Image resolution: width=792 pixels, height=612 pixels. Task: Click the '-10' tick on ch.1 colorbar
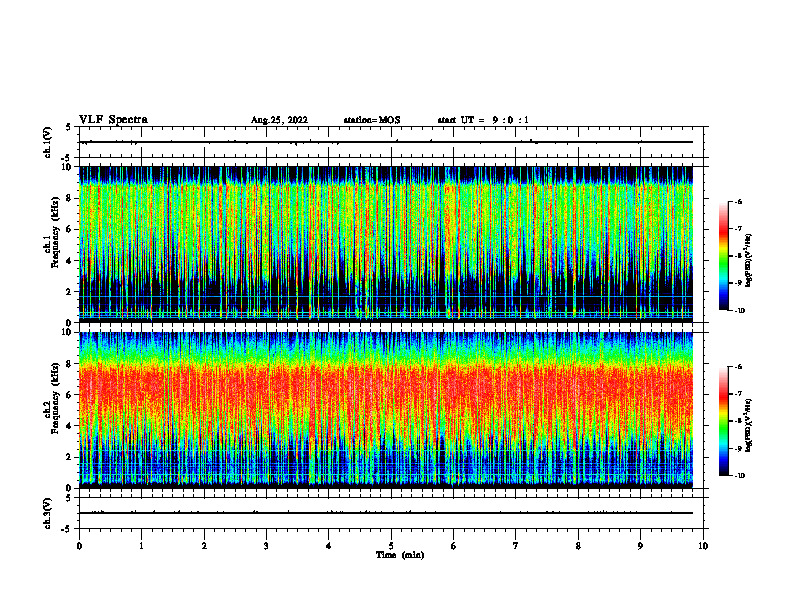tap(739, 311)
